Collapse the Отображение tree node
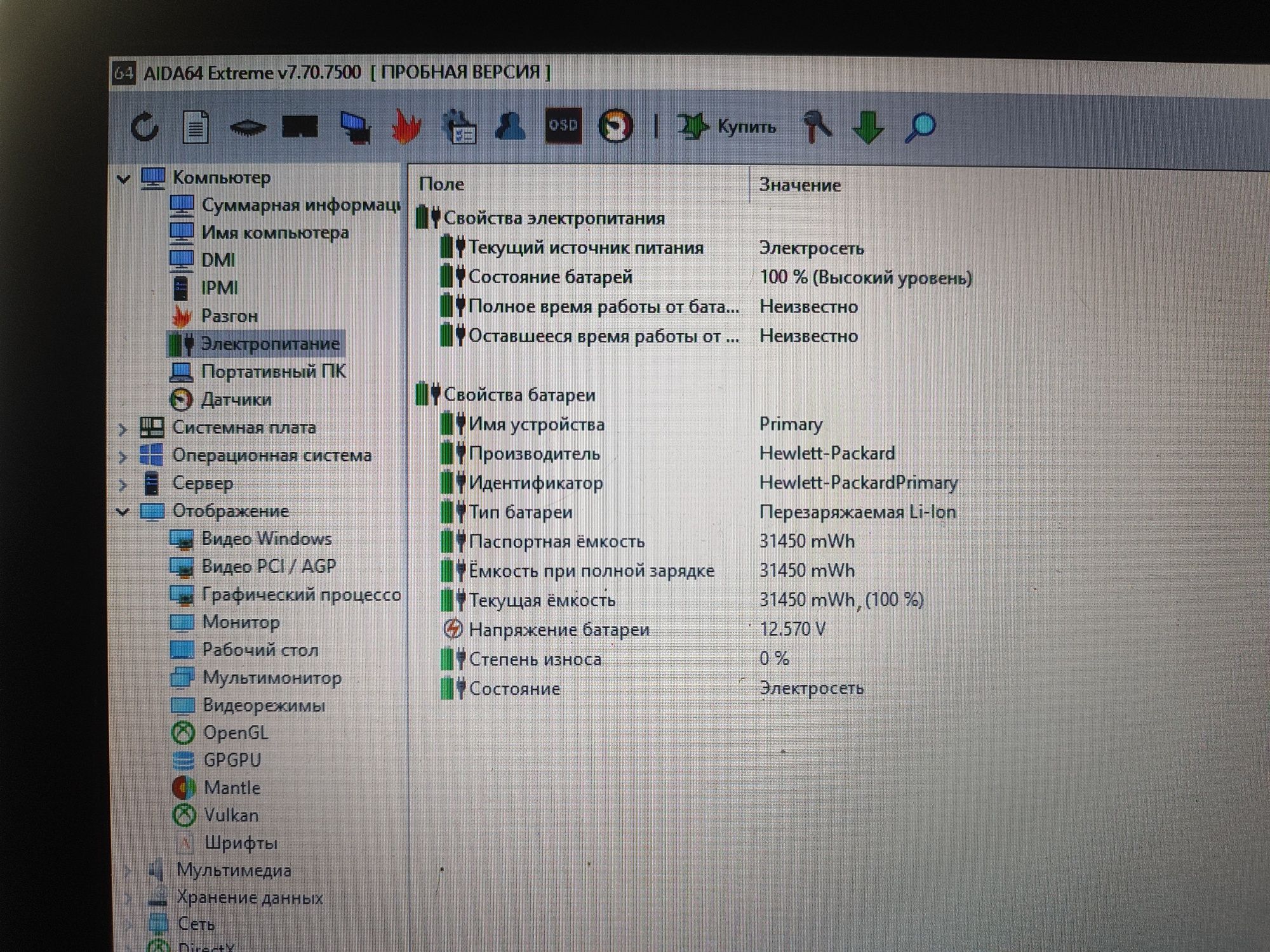1270x952 pixels. point(123,512)
